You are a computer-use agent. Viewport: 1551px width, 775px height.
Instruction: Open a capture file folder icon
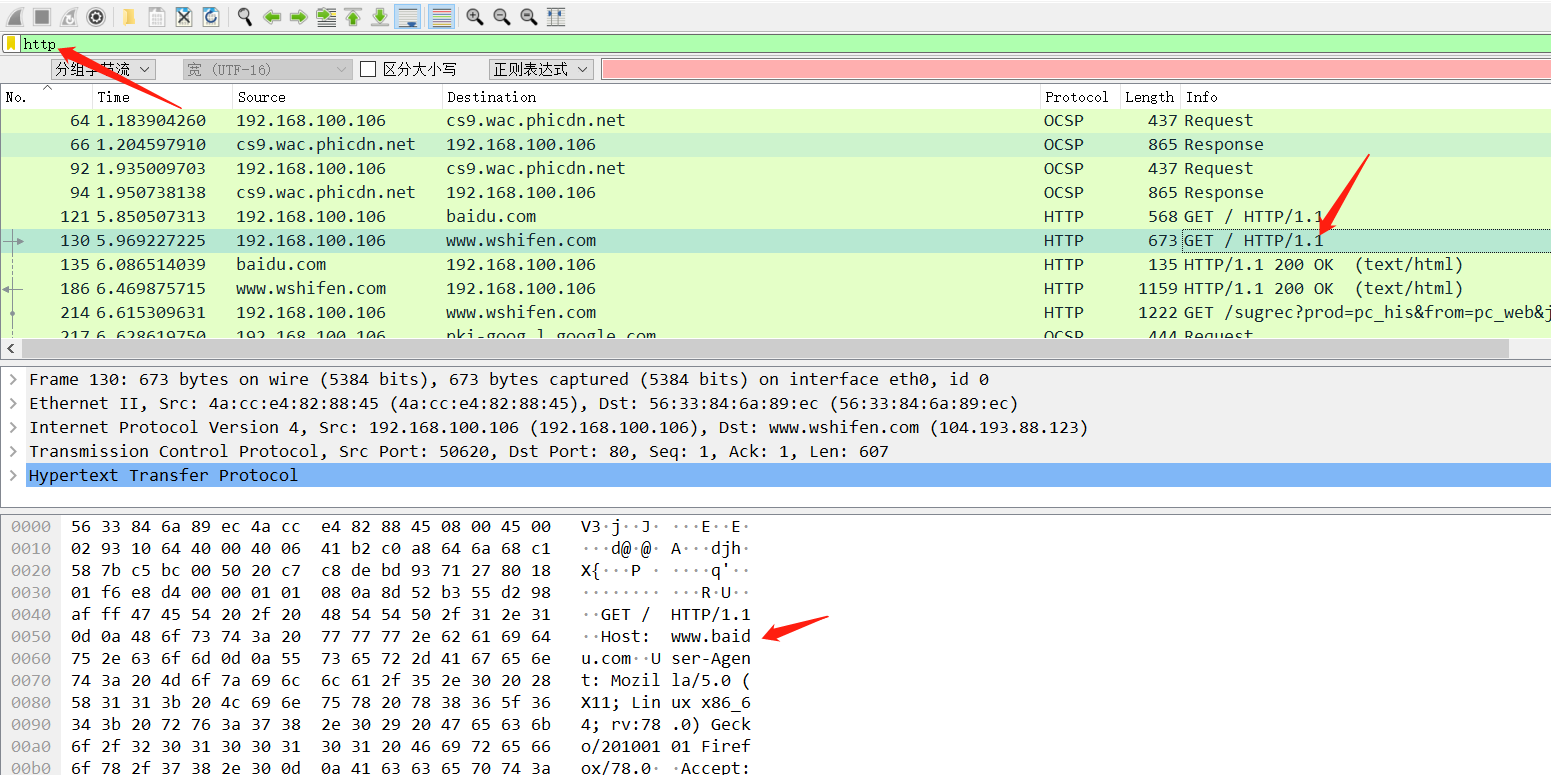130,17
